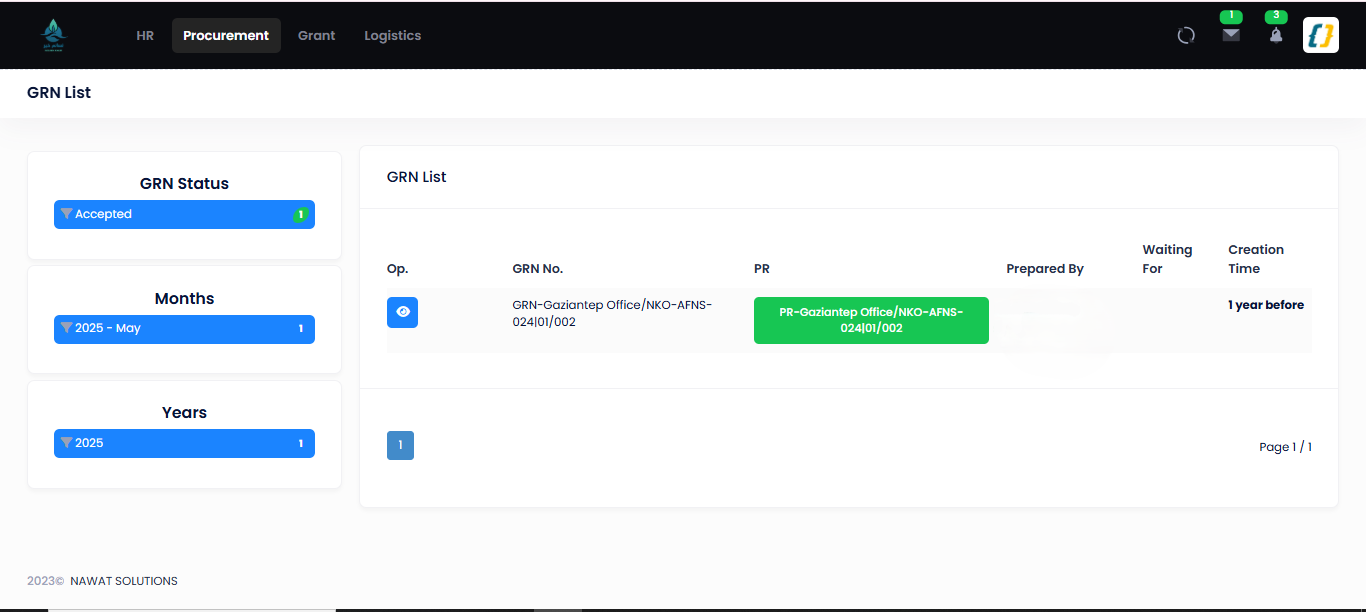Click the GRN No. column header

(x=538, y=269)
